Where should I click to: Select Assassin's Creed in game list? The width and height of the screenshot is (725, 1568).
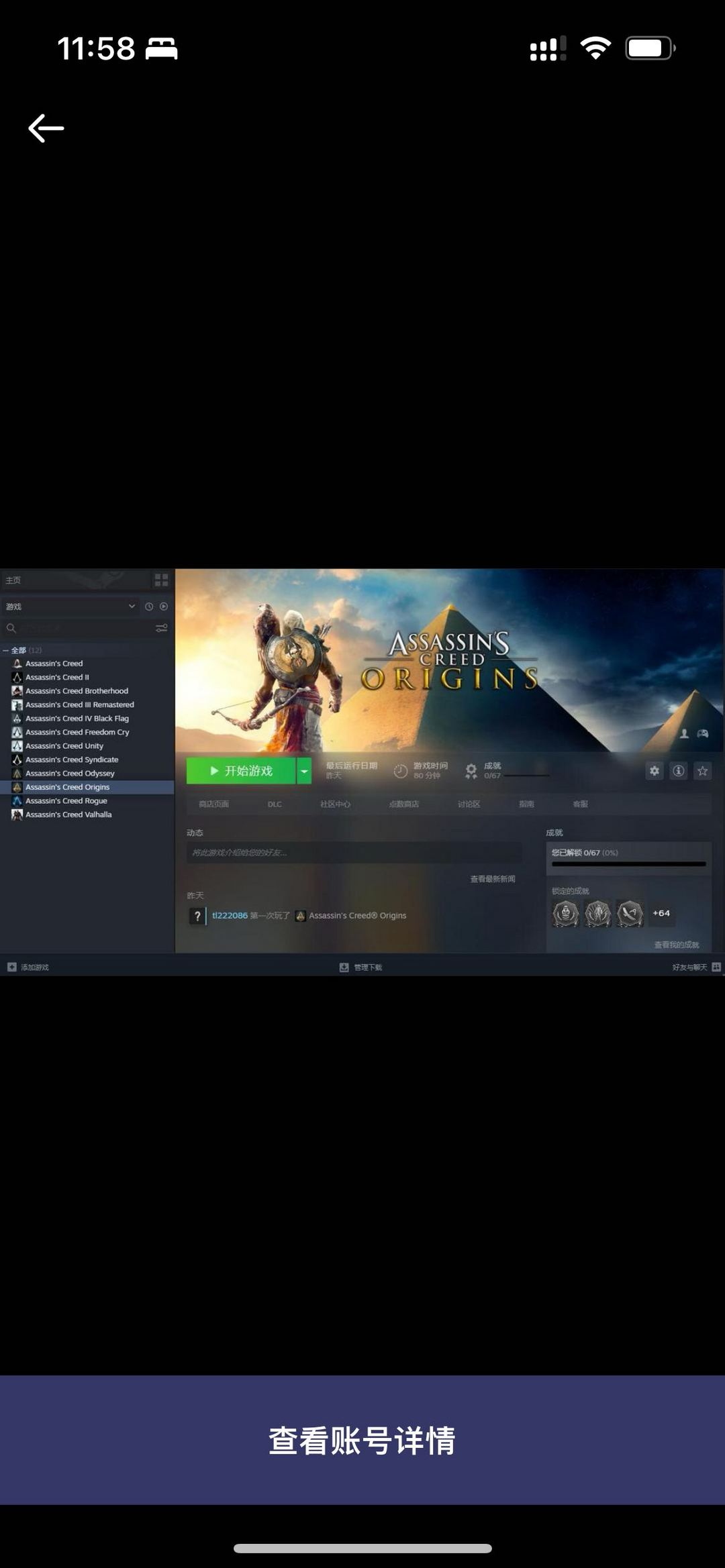(54, 664)
